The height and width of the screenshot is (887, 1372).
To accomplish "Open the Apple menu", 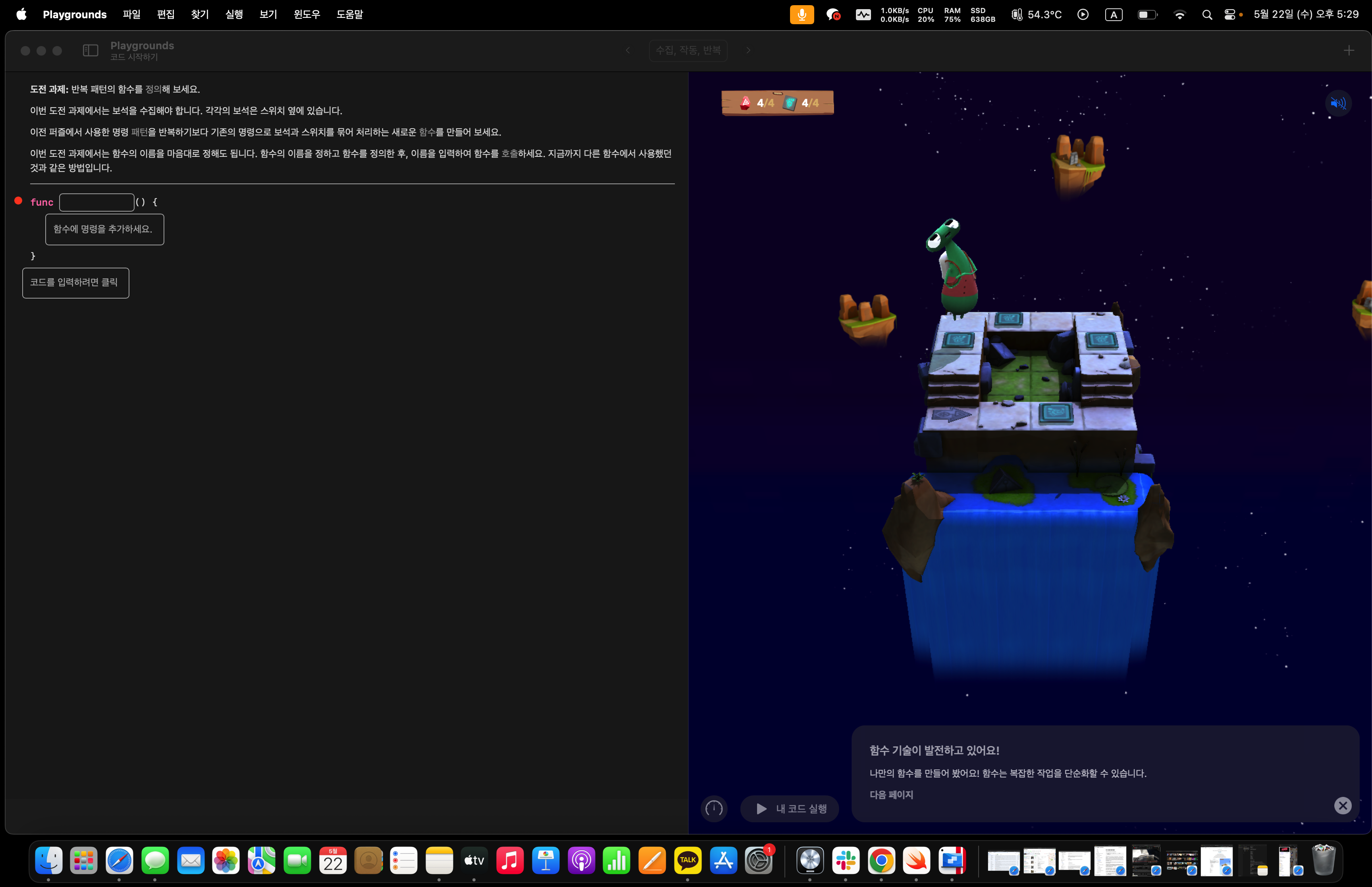I will click(x=21, y=14).
